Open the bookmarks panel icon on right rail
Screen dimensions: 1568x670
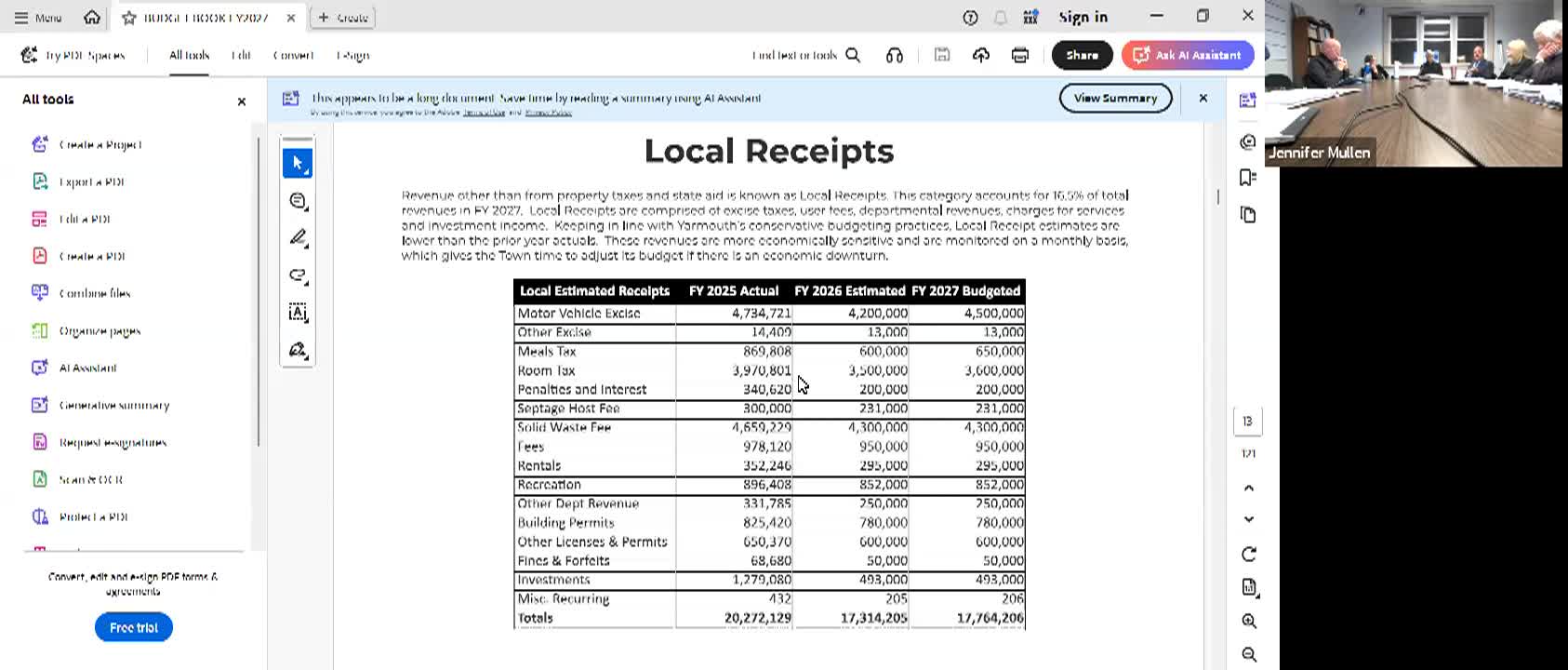(1248, 177)
